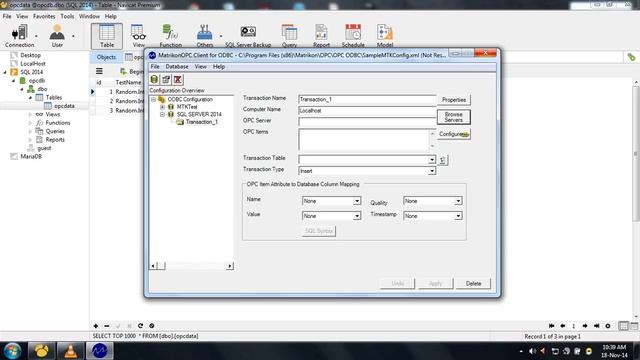The width and height of the screenshot is (640, 360).
Task: Click the new transaction icon in MatrikonOPC toolbar
Action: [166, 80]
